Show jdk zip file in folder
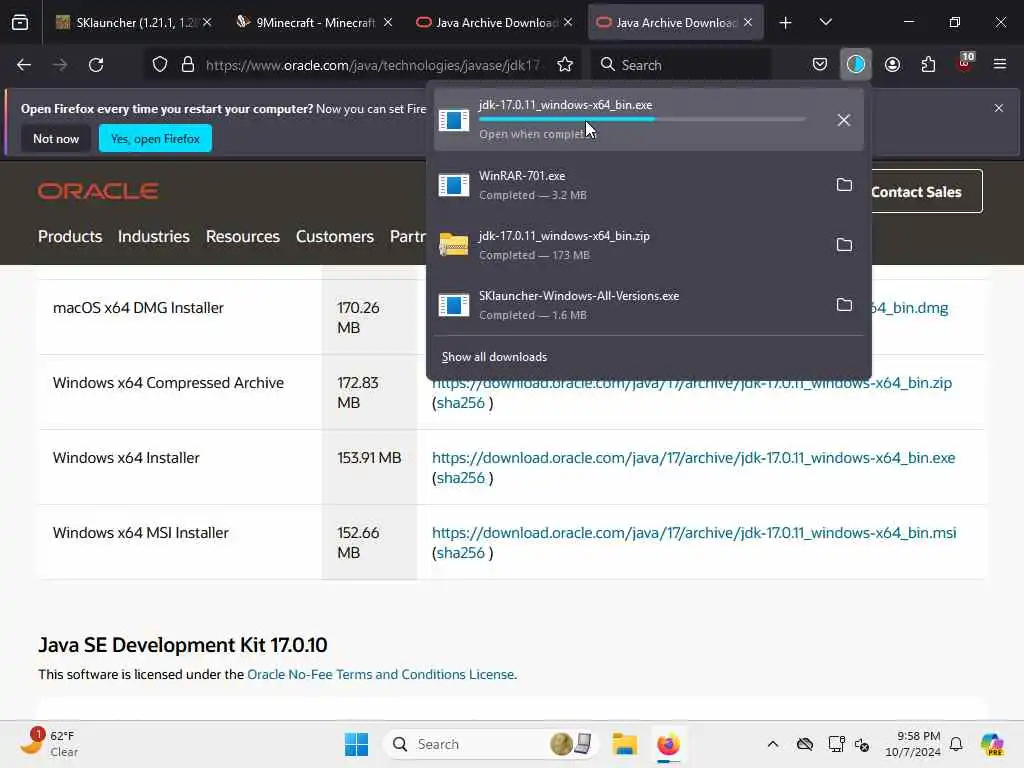Viewport: 1024px width, 768px height. [844, 245]
